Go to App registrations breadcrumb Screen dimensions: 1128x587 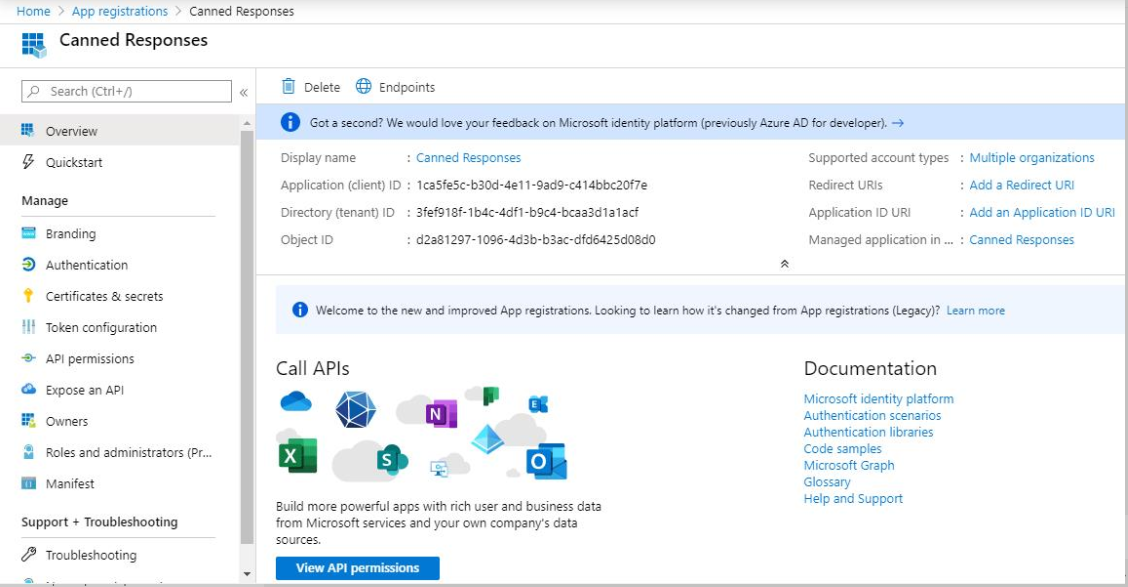tap(119, 12)
